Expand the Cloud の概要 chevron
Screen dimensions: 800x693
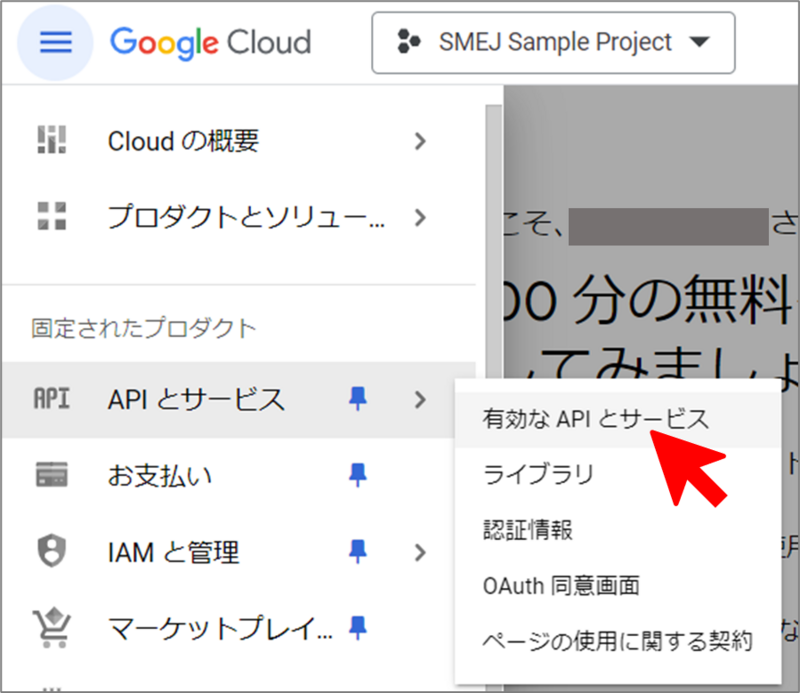[420, 141]
